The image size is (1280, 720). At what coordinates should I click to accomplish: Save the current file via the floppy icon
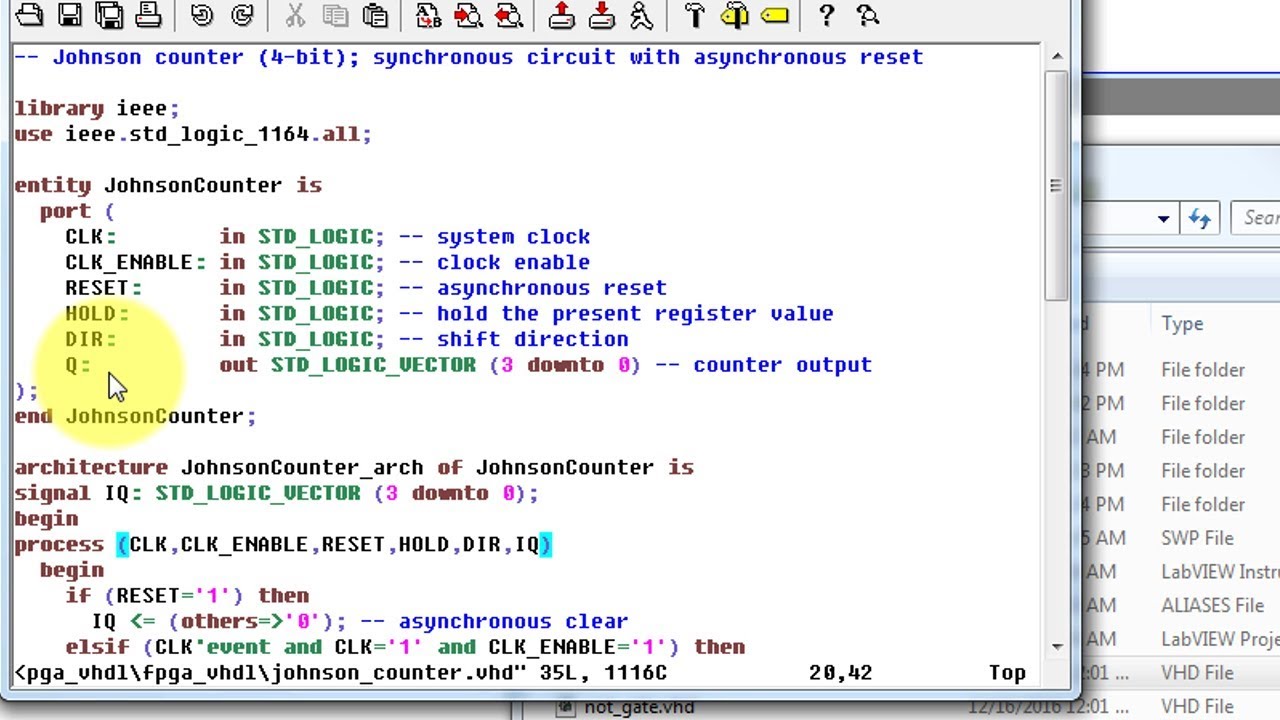69,15
